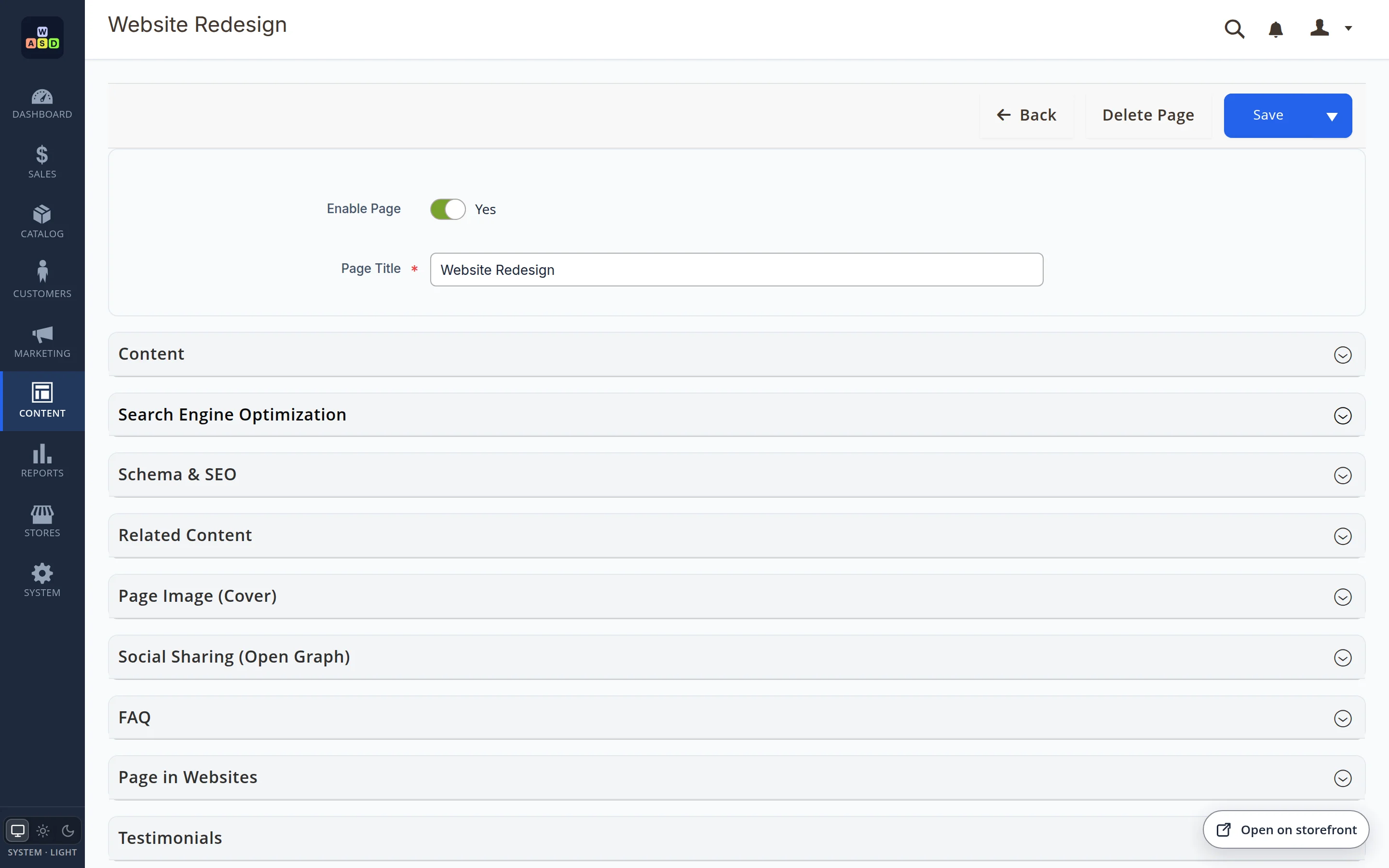Screen dimensions: 1389x868
Task: Click the Back button
Action: coord(1026,115)
